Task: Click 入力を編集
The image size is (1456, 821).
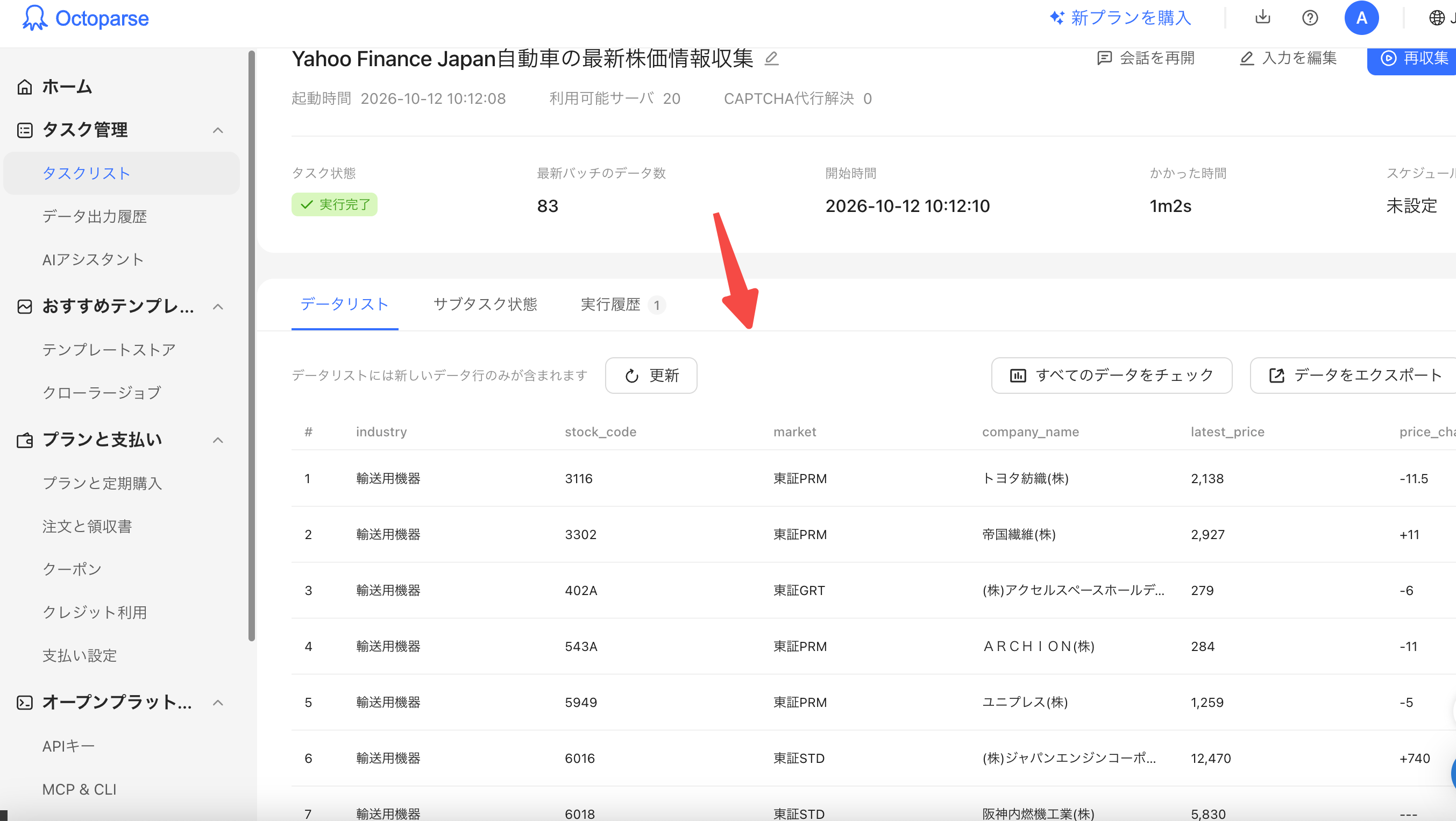Action: pos(1288,58)
